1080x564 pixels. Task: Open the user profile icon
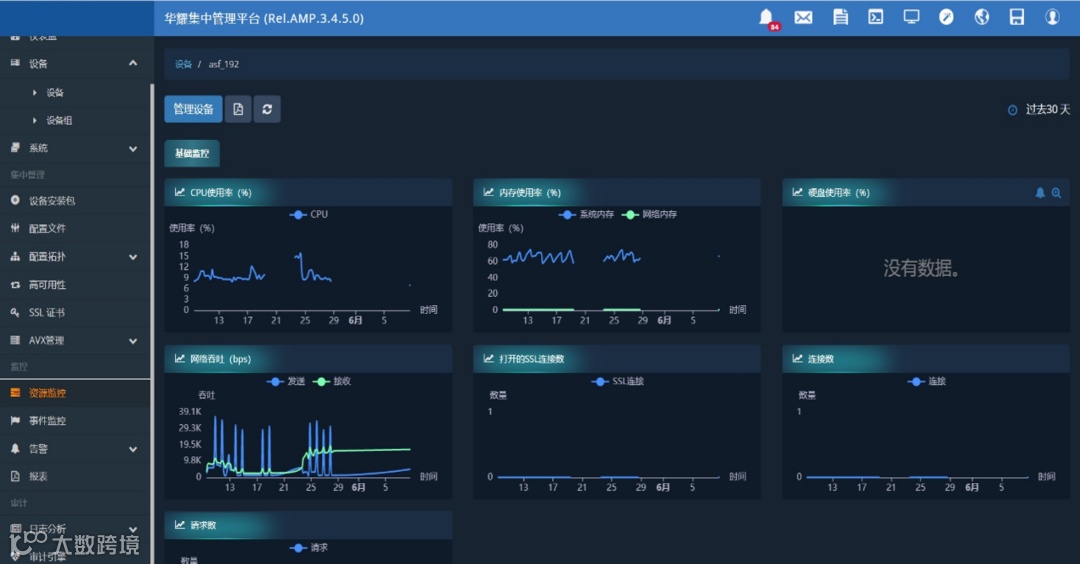click(1052, 17)
